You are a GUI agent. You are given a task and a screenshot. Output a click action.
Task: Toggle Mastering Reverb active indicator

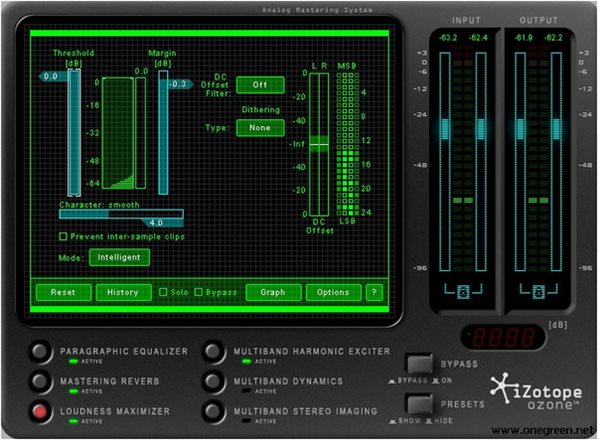coord(73,391)
